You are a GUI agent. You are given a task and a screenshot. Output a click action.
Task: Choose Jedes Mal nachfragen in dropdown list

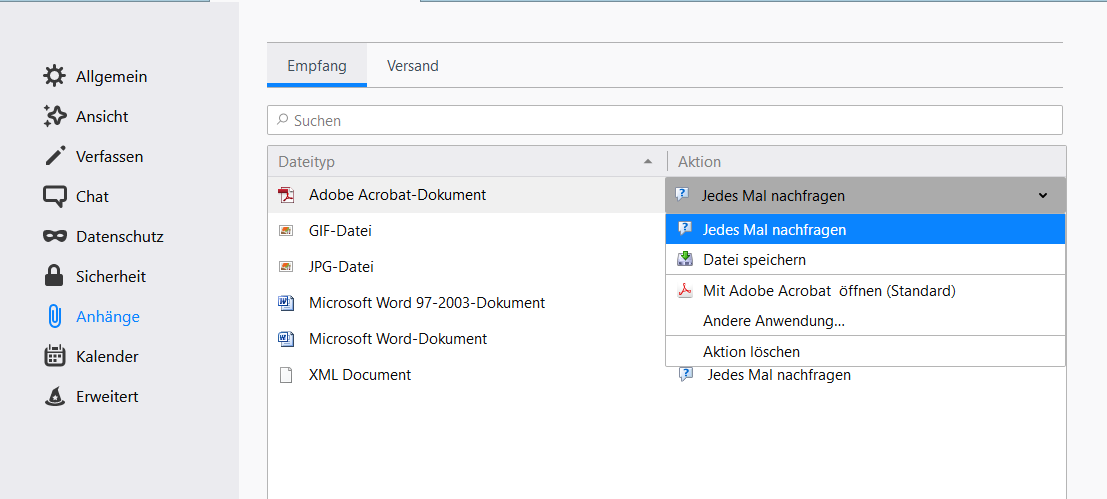click(866, 229)
